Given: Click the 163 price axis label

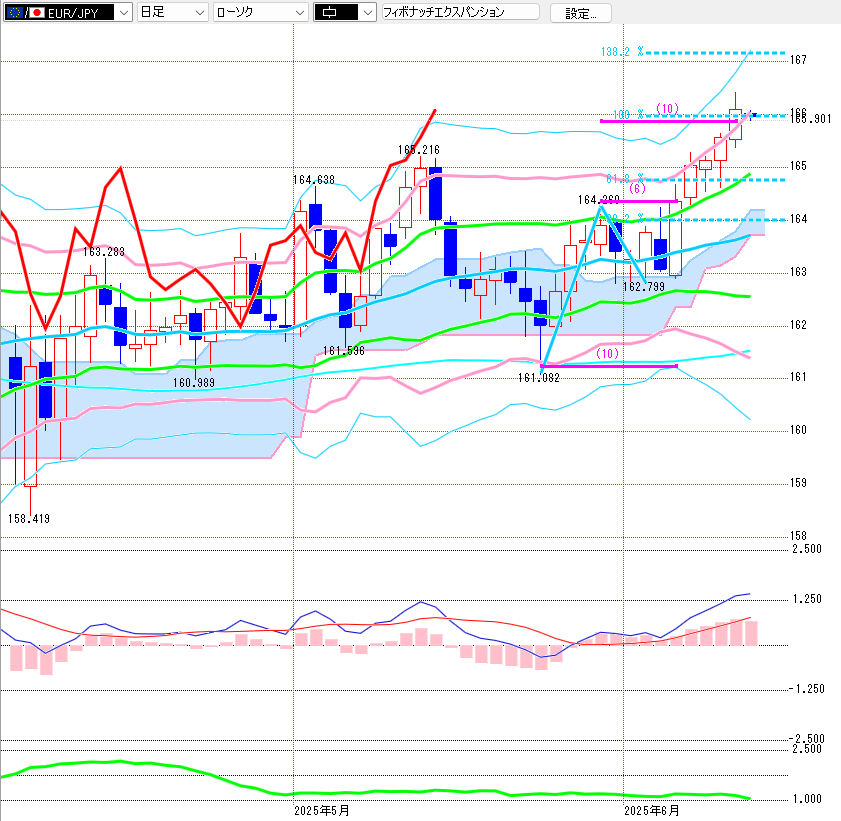Looking at the screenshot, I should coord(799,272).
